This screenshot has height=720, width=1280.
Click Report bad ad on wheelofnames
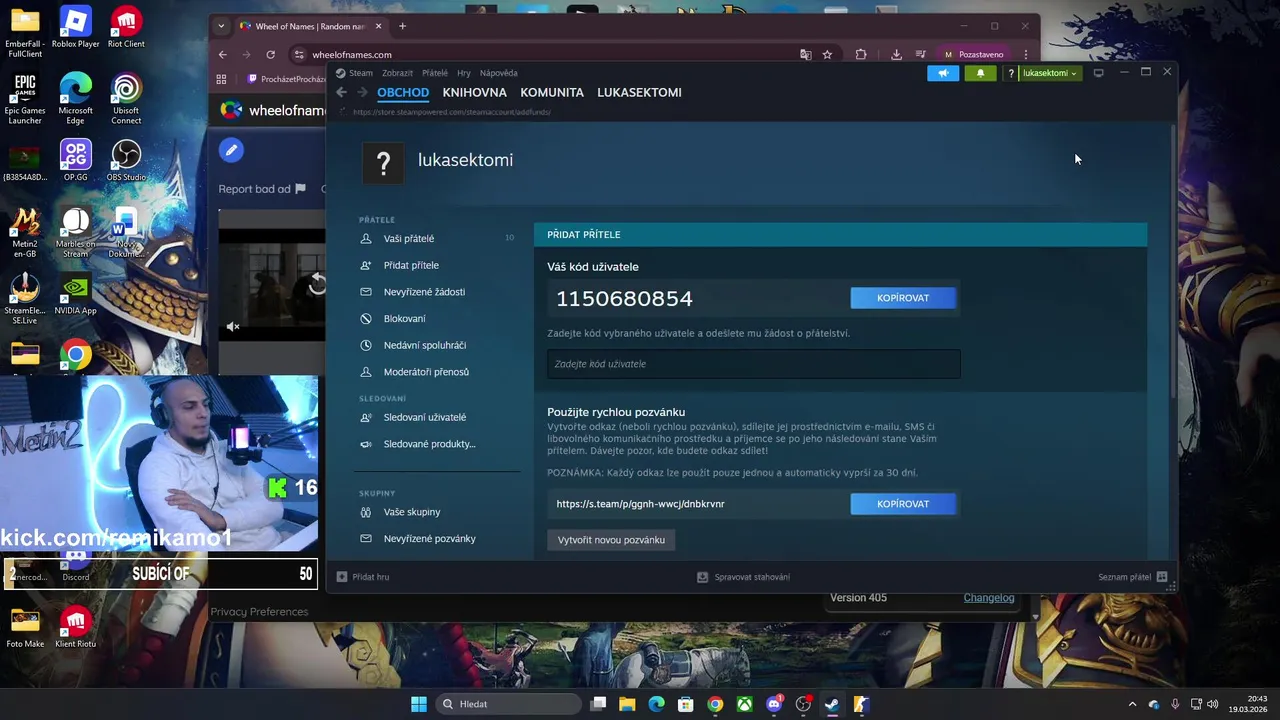(x=262, y=188)
